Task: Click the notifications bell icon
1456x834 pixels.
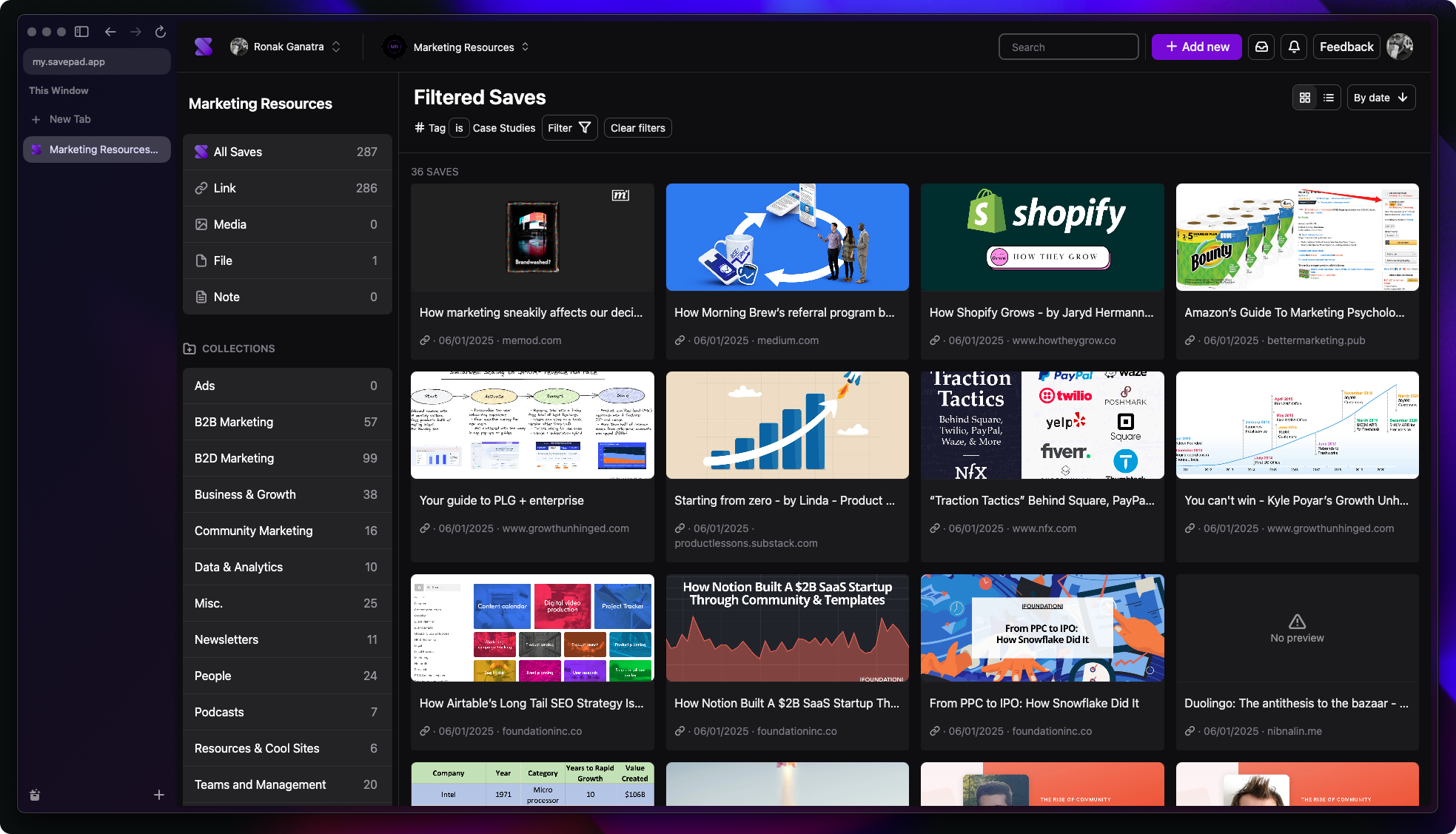Action: click(x=1294, y=47)
